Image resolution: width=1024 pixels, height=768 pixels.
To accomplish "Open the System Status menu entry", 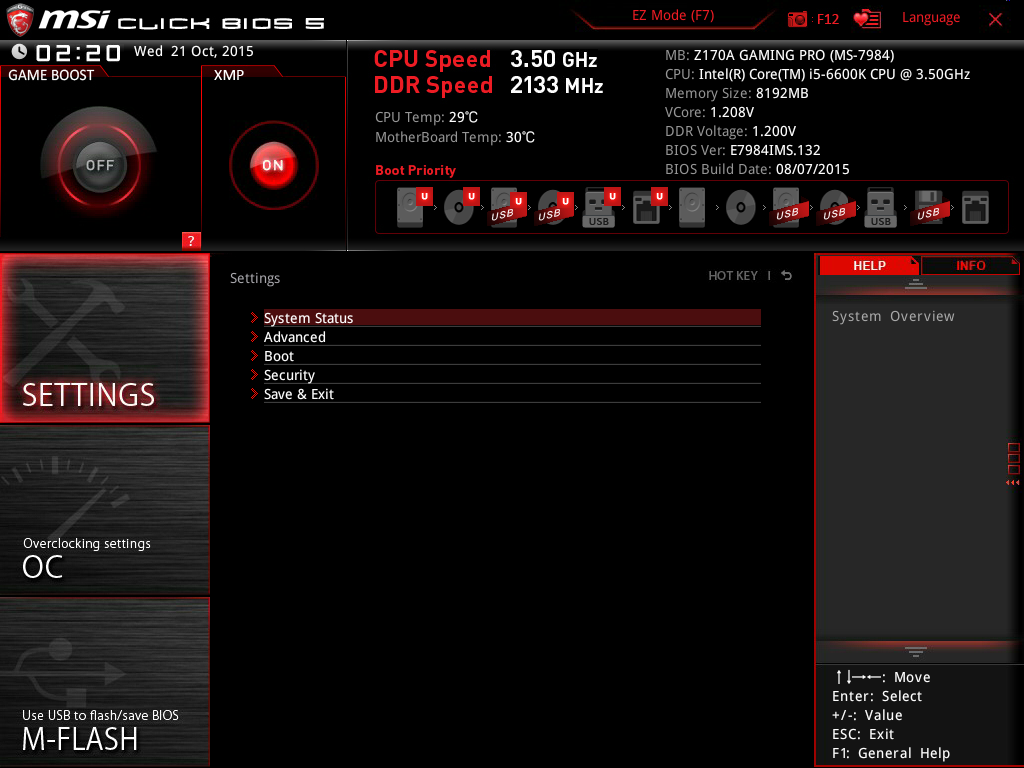I will click(512, 317).
